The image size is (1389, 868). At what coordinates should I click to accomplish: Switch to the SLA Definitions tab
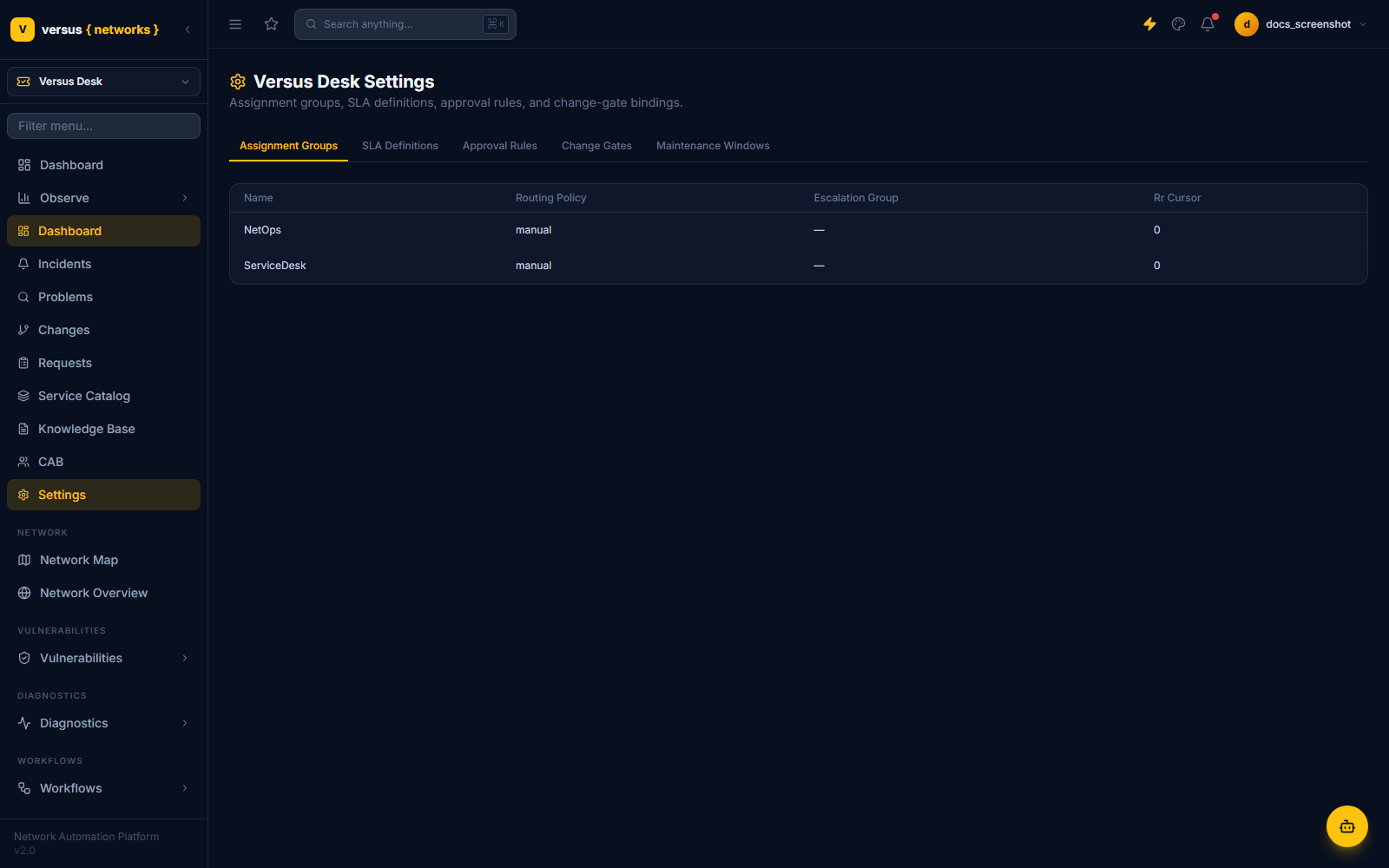coord(400,146)
